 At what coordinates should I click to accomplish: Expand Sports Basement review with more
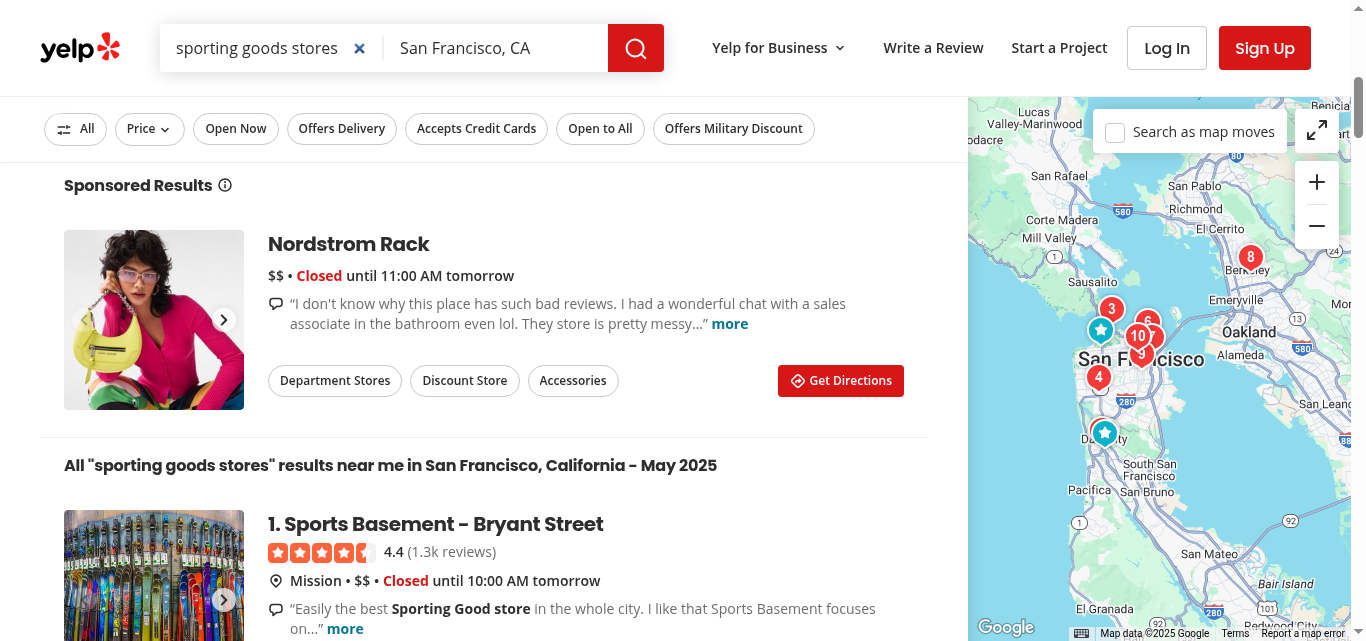345,629
